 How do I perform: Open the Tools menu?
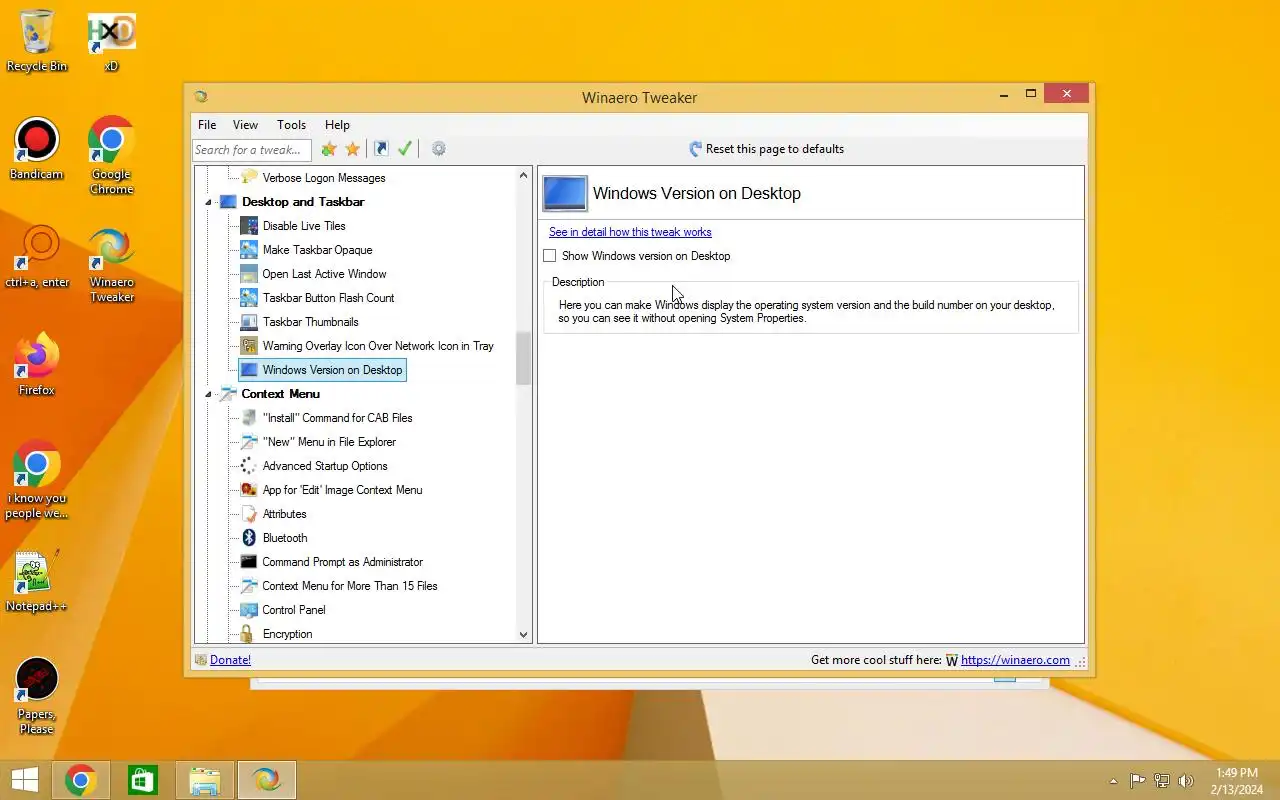coord(291,125)
